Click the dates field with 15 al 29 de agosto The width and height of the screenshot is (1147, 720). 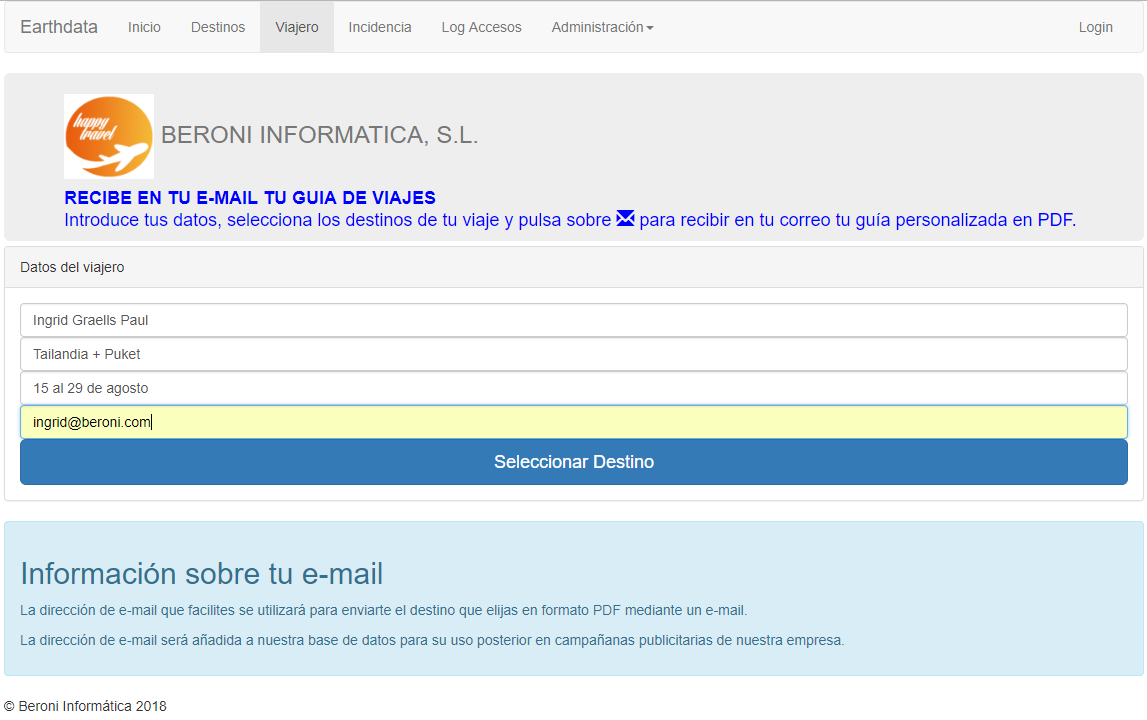(x=573, y=388)
